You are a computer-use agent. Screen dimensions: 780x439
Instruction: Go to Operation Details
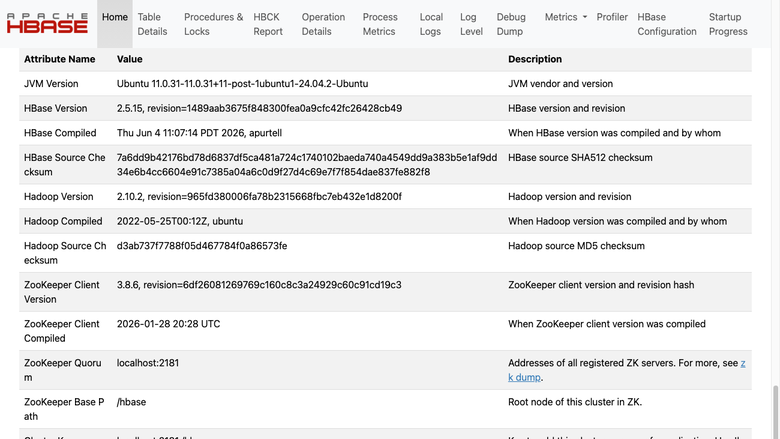point(323,24)
